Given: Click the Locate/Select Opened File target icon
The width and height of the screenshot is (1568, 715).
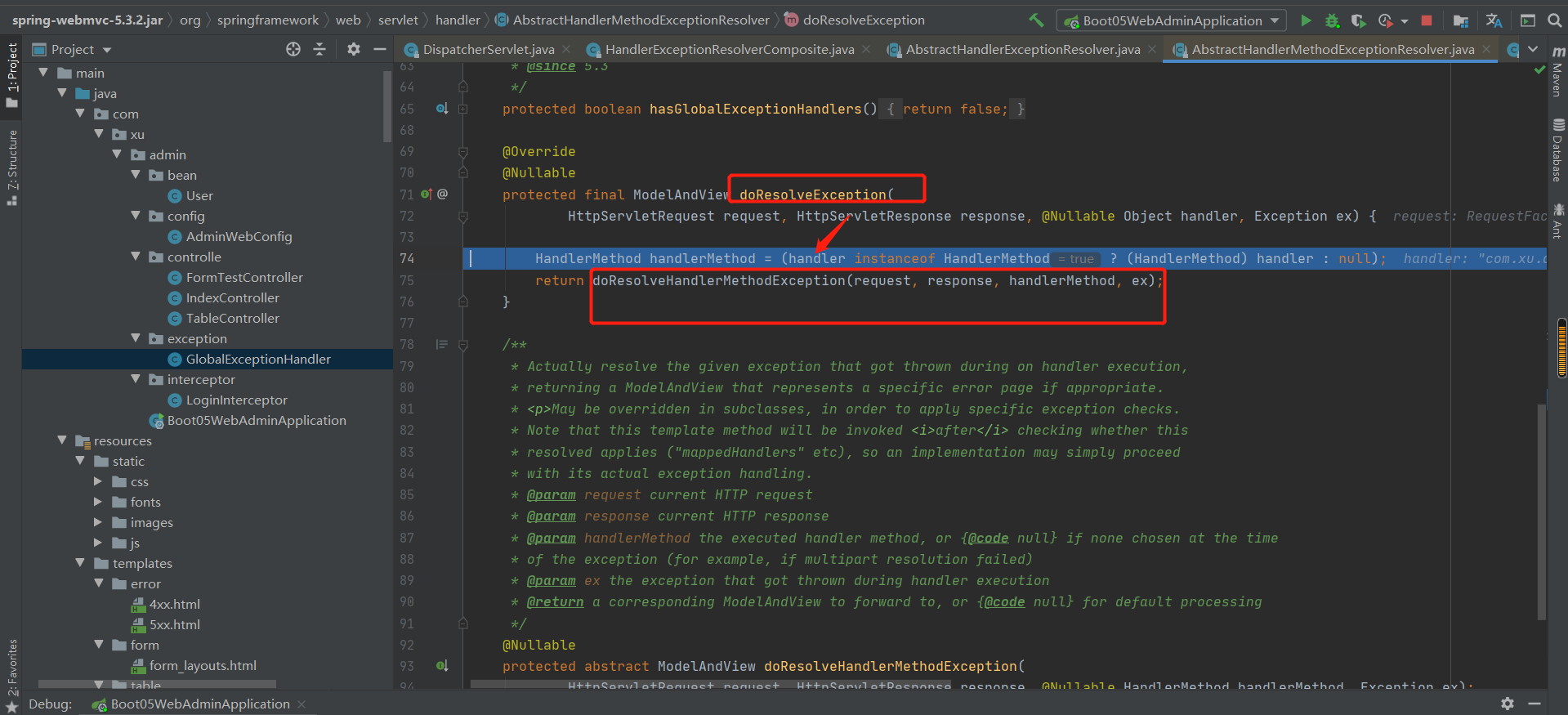Looking at the screenshot, I should click(x=293, y=49).
